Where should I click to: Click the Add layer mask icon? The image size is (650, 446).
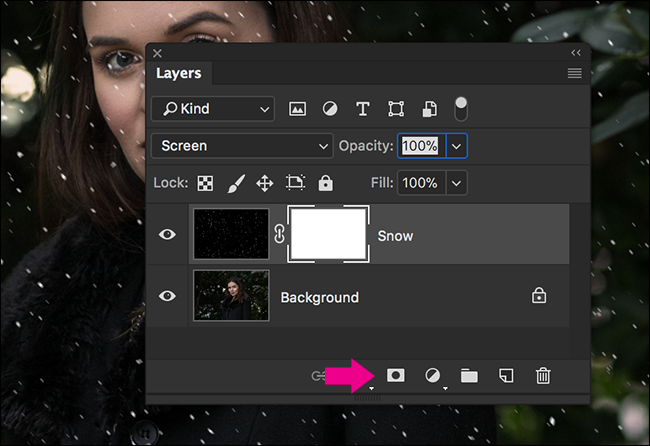[395, 376]
